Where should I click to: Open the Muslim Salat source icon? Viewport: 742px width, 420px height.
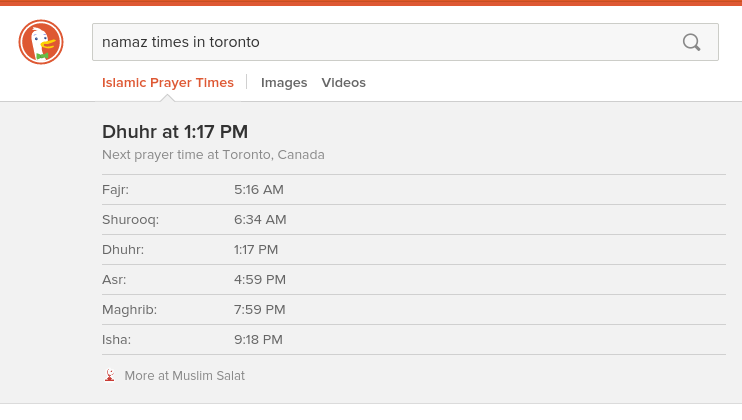110,375
